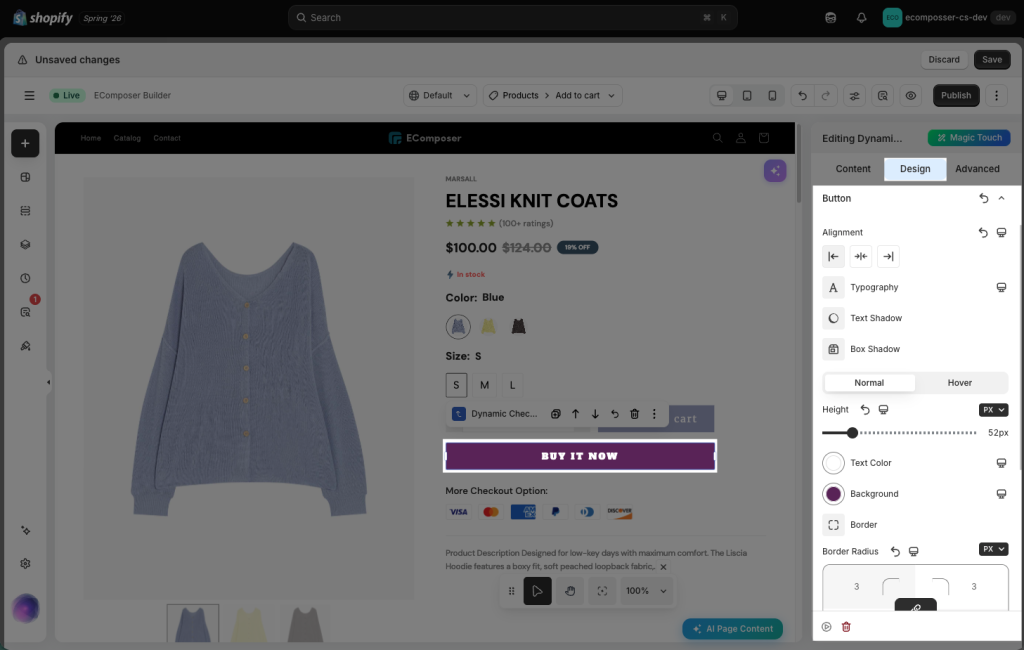This screenshot has height=650, width=1024.
Task: Open the Background color swatch
Action: (x=833, y=494)
